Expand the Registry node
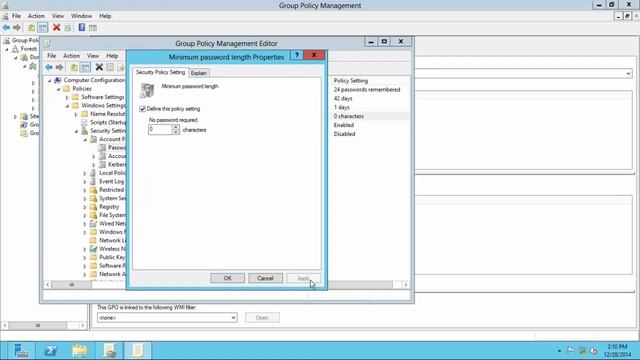The width and height of the screenshot is (640, 360). [x=85, y=207]
